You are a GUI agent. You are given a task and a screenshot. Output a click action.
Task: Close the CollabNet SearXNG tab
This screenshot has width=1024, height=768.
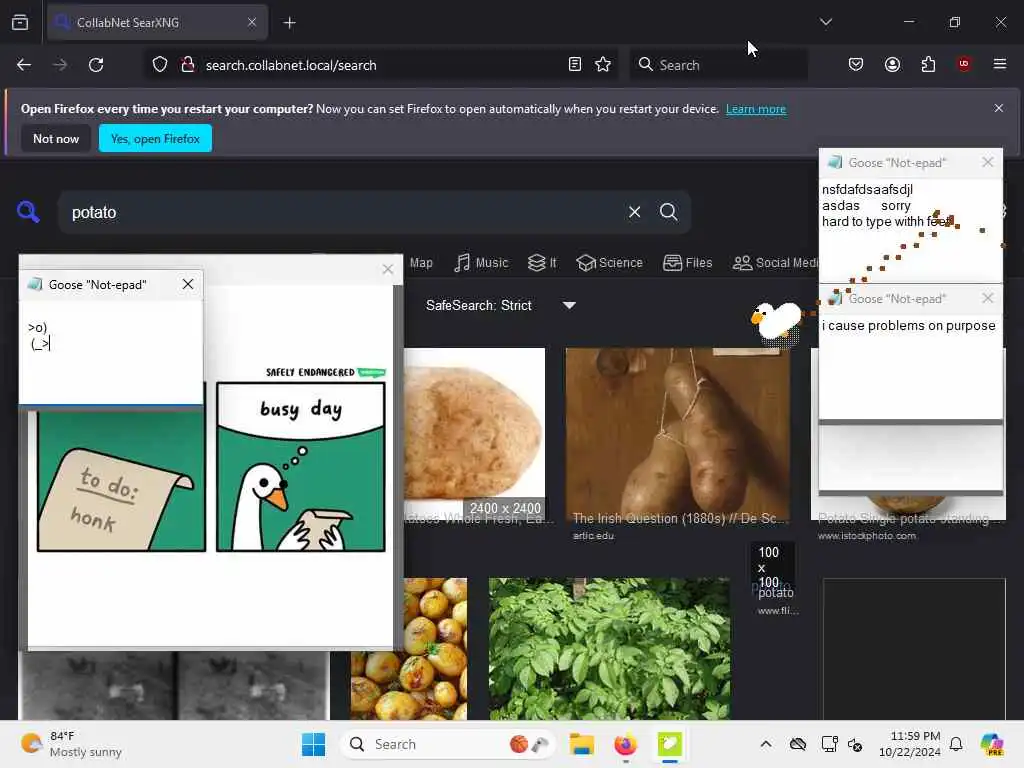click(252, 22)
